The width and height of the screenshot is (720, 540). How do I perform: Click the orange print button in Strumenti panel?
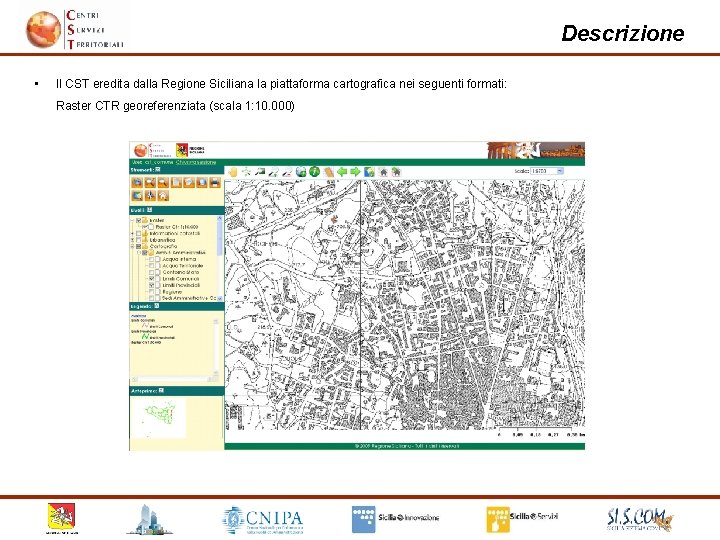215,182
